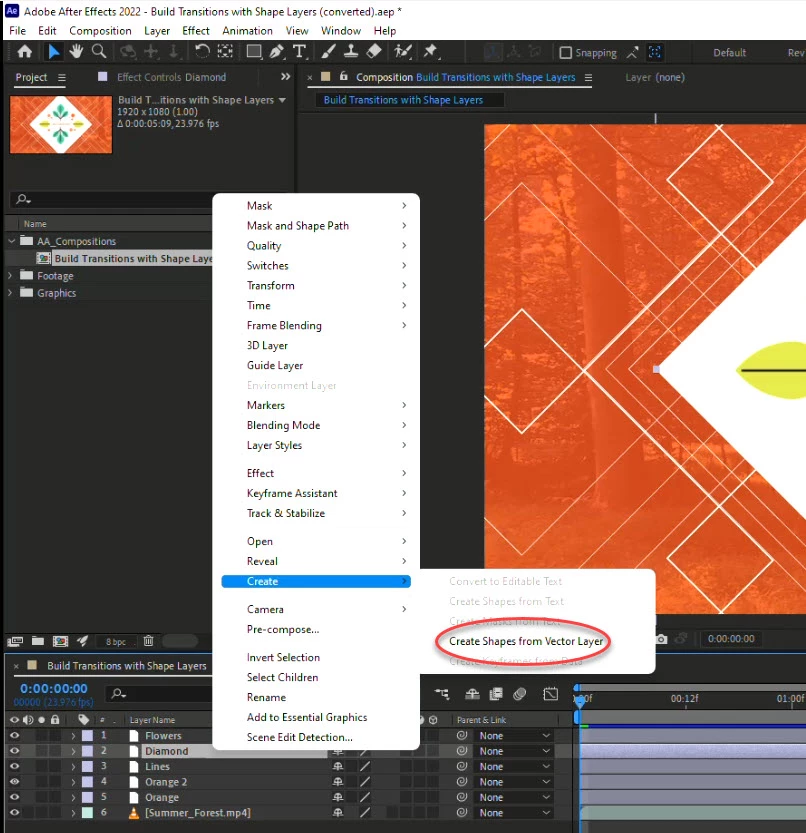Select the Hand tool

[76, 52]
